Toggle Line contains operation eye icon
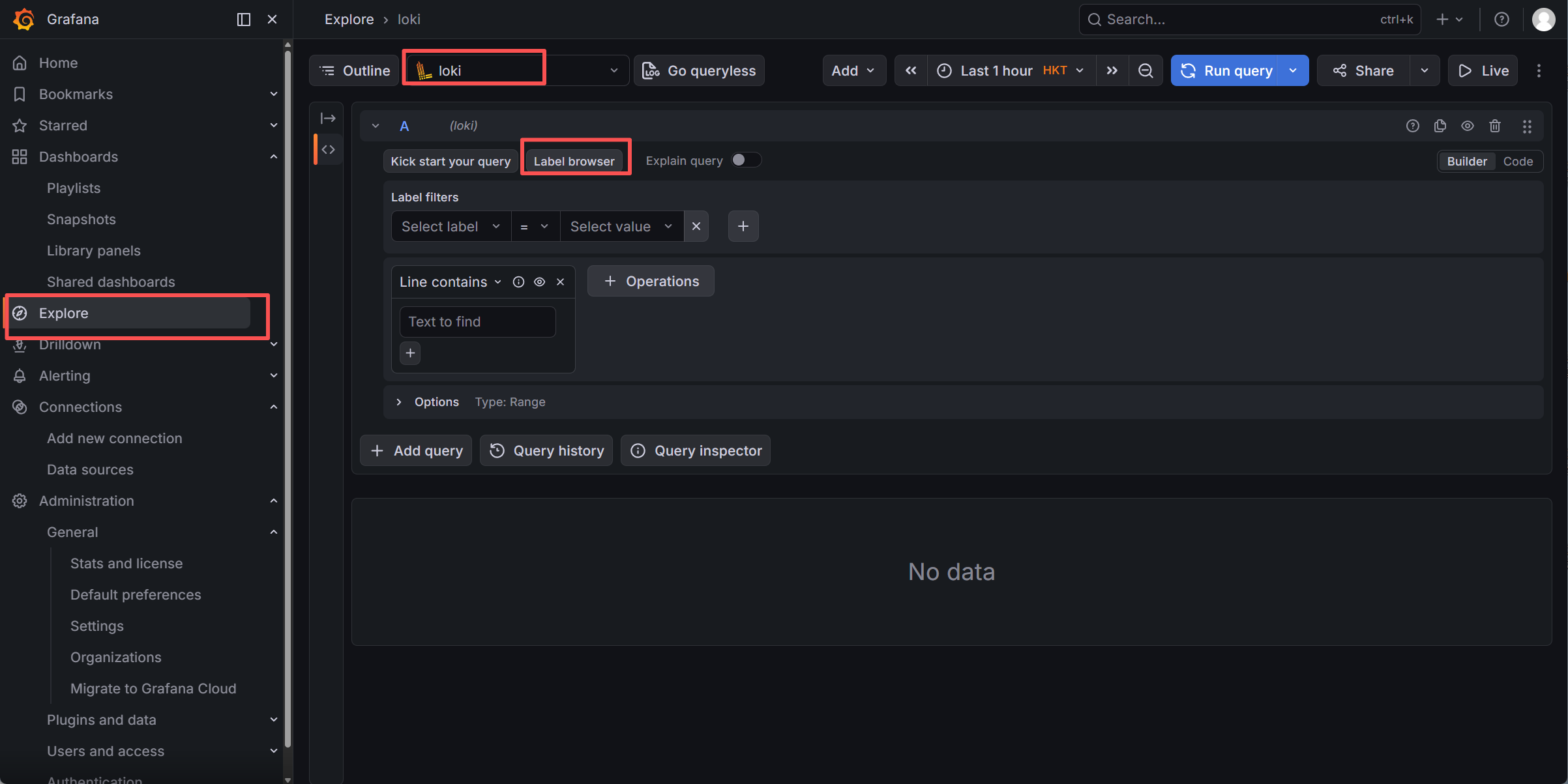The image size is (1568, 784). pos(539,282)
